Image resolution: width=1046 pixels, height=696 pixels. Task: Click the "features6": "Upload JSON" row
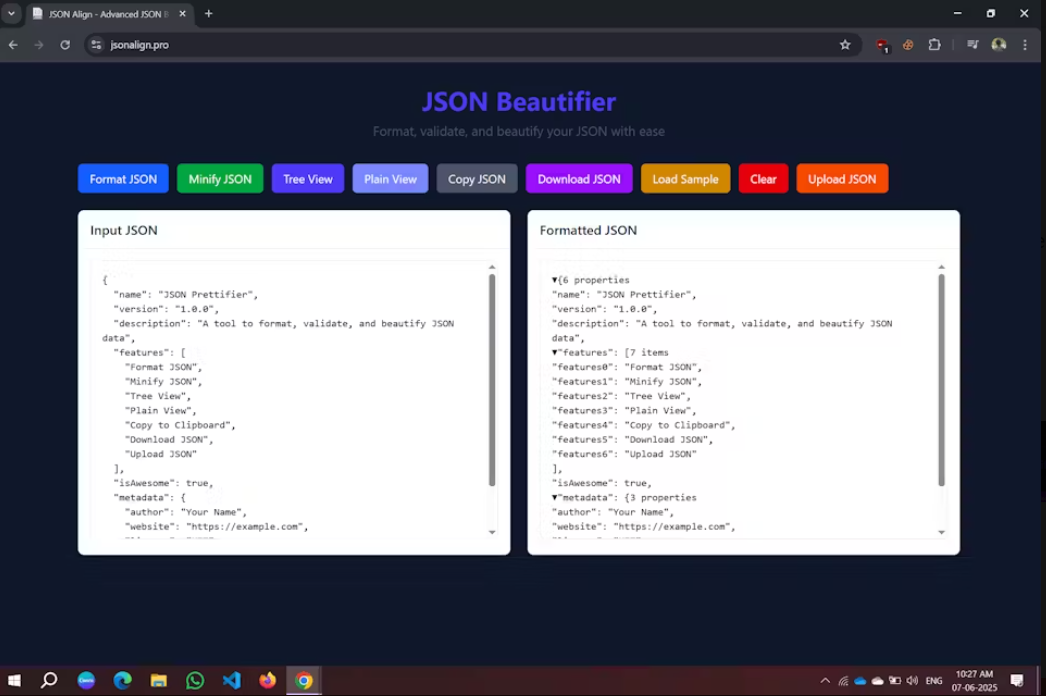624,454
